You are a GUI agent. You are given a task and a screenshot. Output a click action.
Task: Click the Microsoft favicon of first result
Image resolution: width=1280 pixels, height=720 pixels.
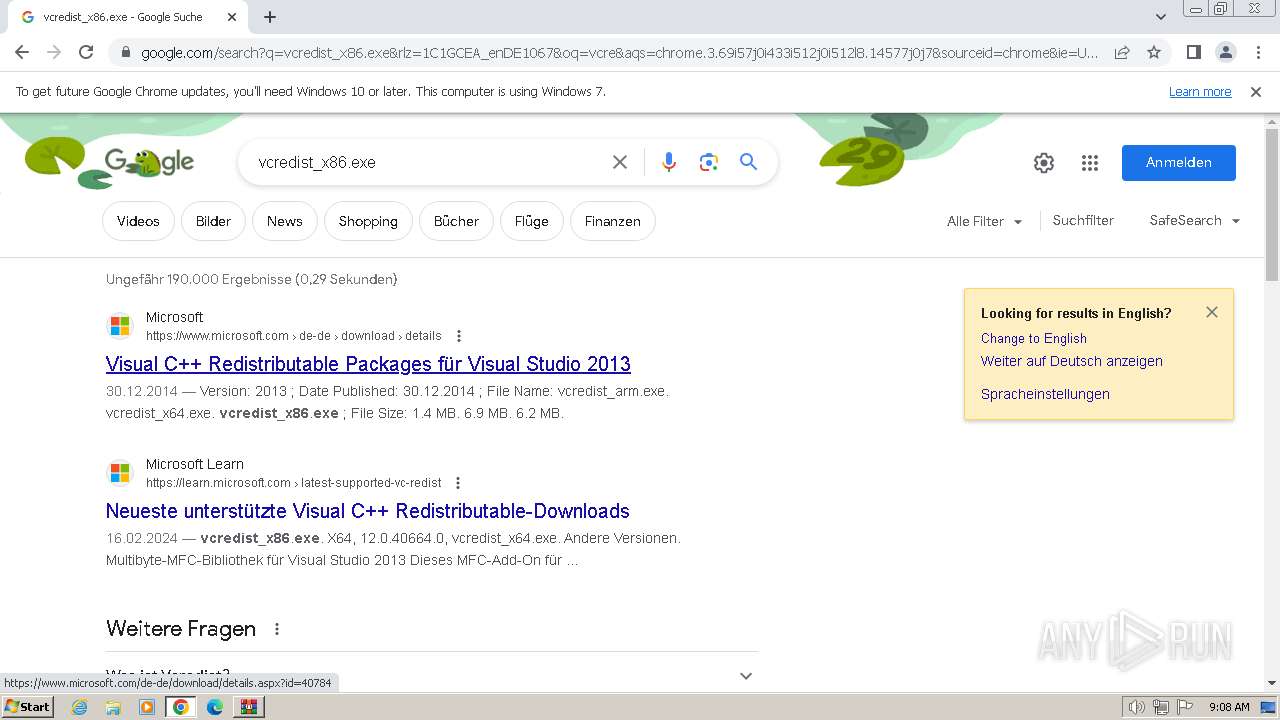point(120,326)
